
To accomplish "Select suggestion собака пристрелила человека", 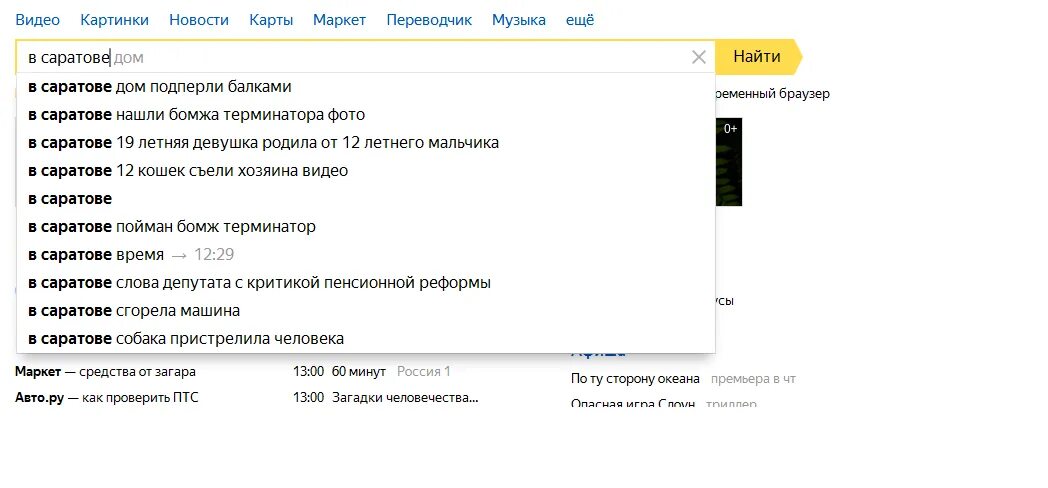I will [x=366, y=339].
